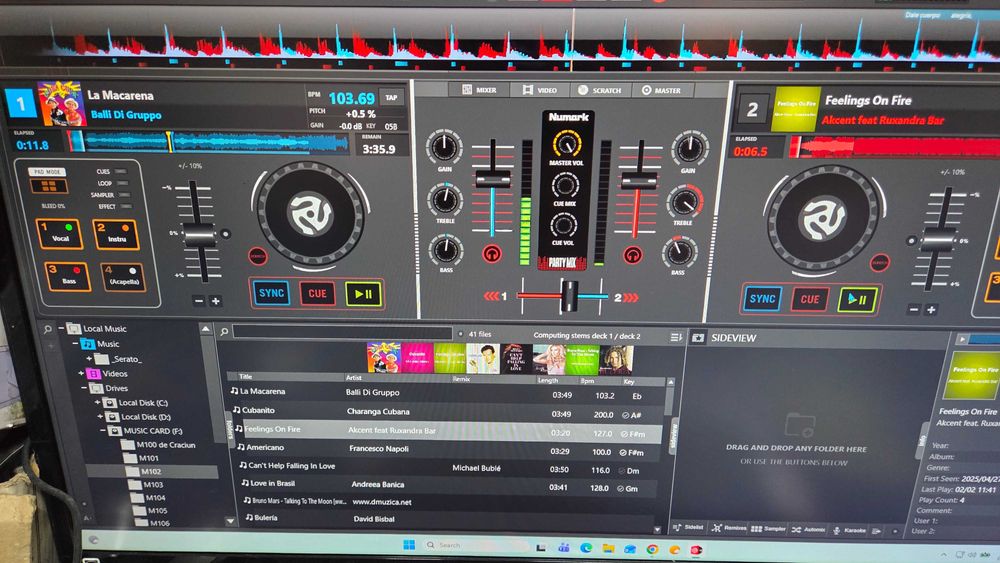
Task: Open the VIDEO tab
Action: click(540, 90)
